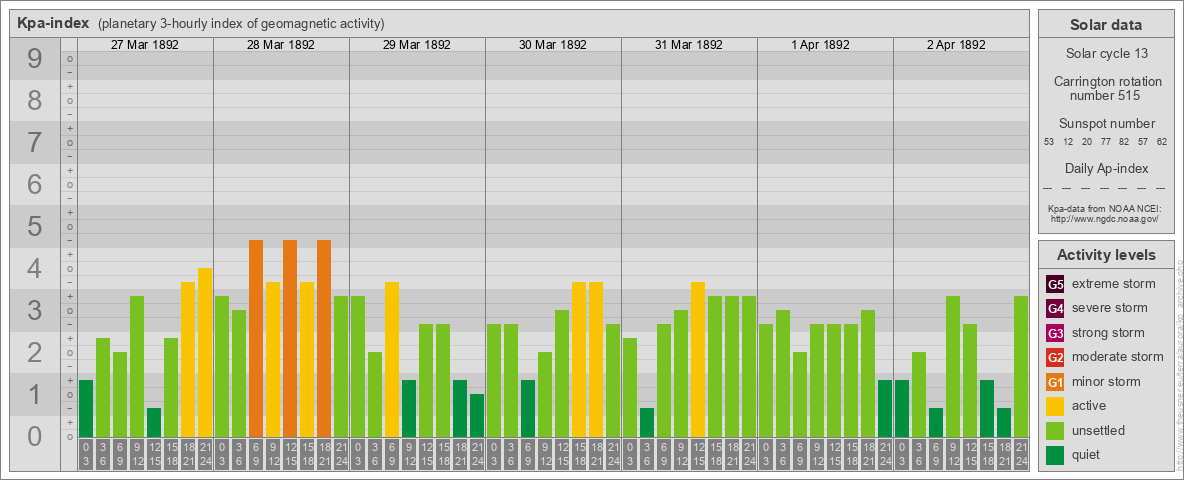Click the light green bar for 2 Apr 9–12h
Viewport: 1184px width, 480px height.
(x=952, y=367)
